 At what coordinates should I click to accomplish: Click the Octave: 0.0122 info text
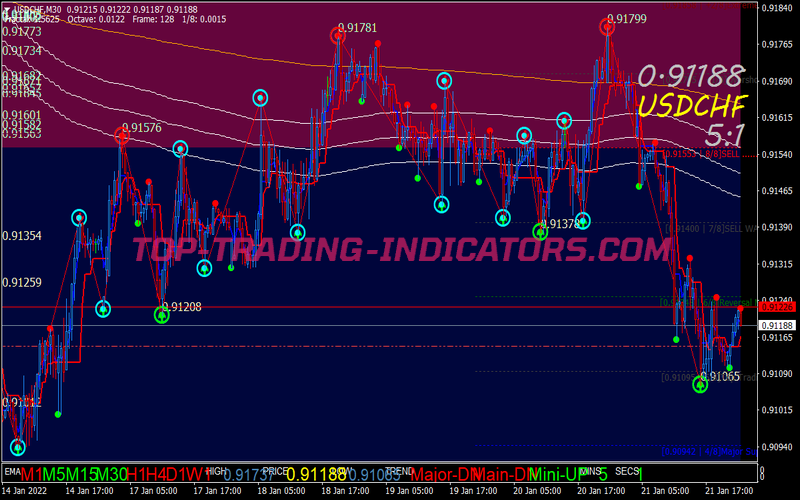point(96,19)
